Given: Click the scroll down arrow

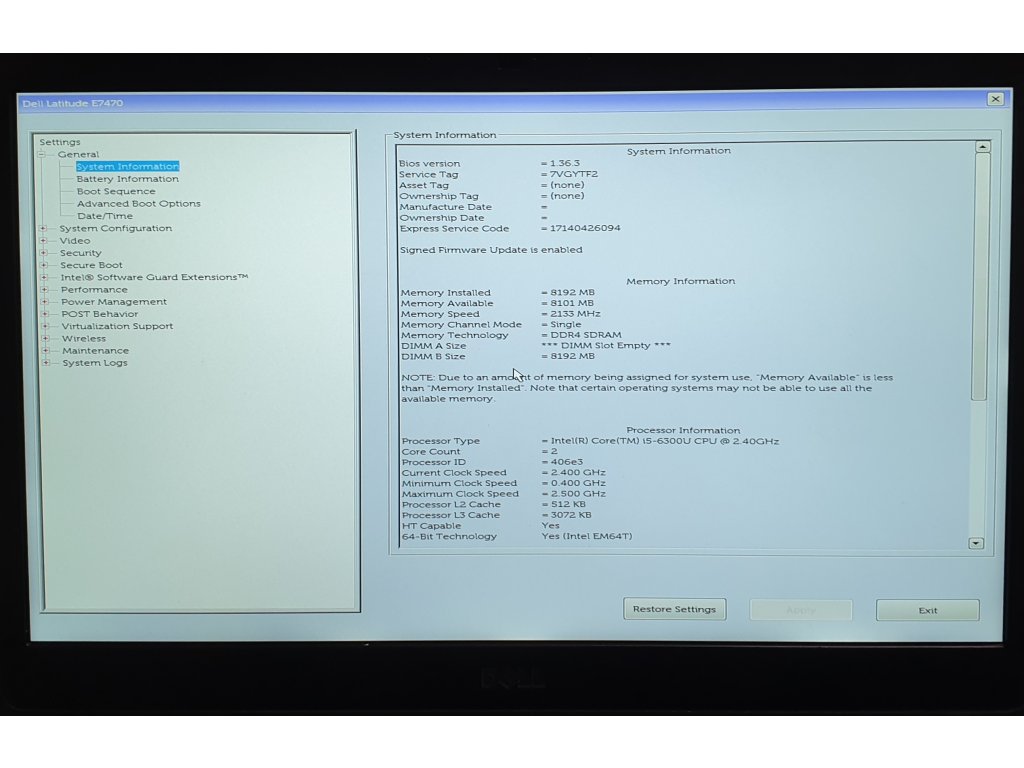Looking at the screenshot, I should pyautogui.click(x=976, y=543).
